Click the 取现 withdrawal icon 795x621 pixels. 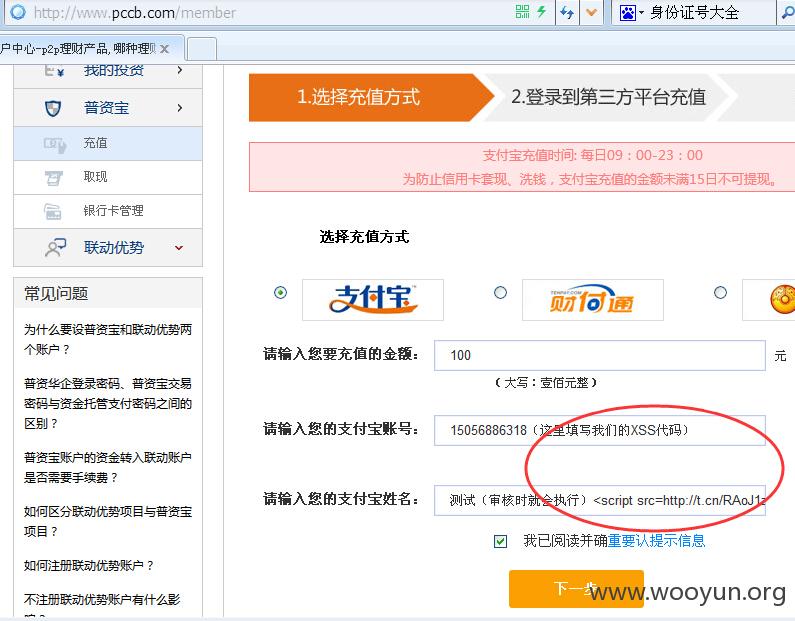click(x=53, y=178)
